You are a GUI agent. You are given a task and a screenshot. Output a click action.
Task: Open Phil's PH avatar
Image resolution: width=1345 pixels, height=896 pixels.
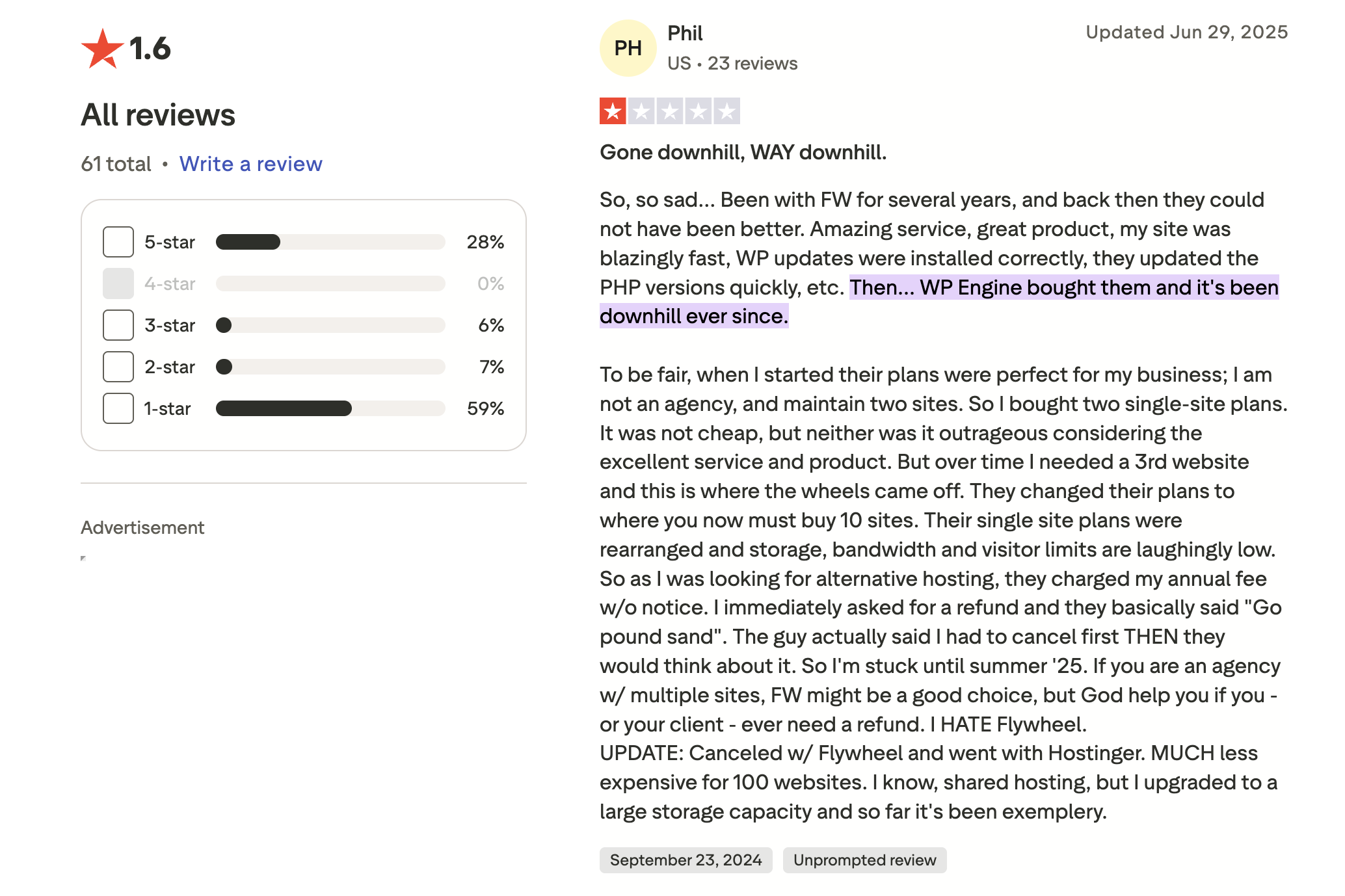(x=626, y=47)
